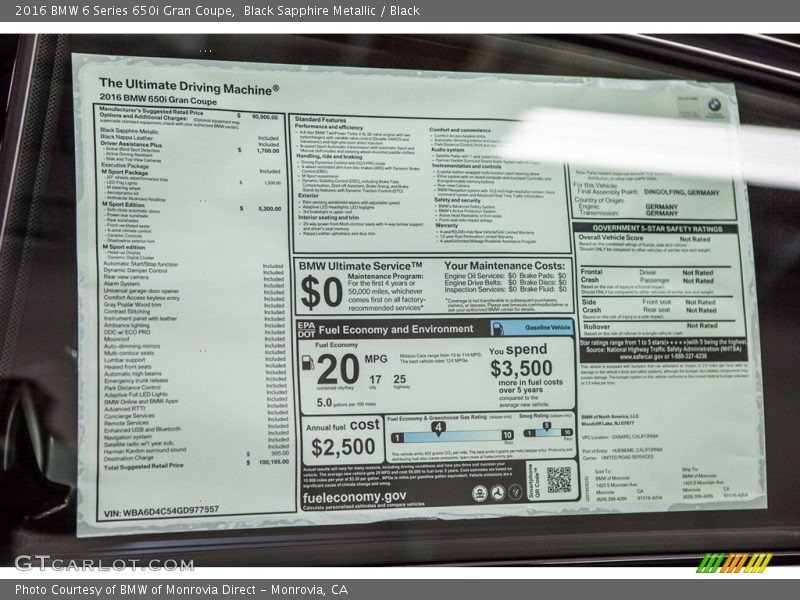Click the "17" city MPG value
The height and width of the screenshot is (600, 800).
point(375,380)
